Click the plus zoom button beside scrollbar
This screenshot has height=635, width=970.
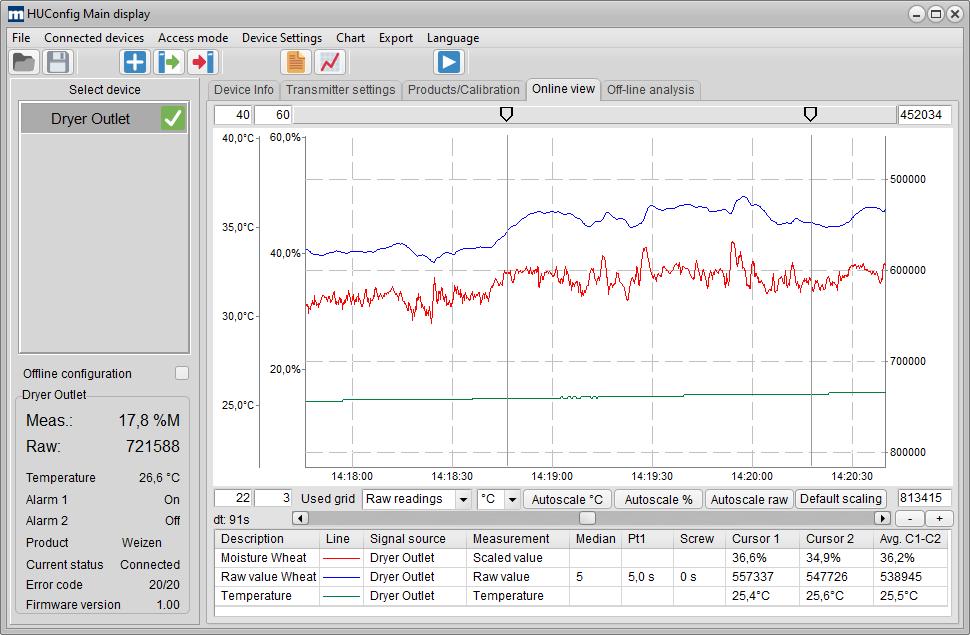pos(939,518)
